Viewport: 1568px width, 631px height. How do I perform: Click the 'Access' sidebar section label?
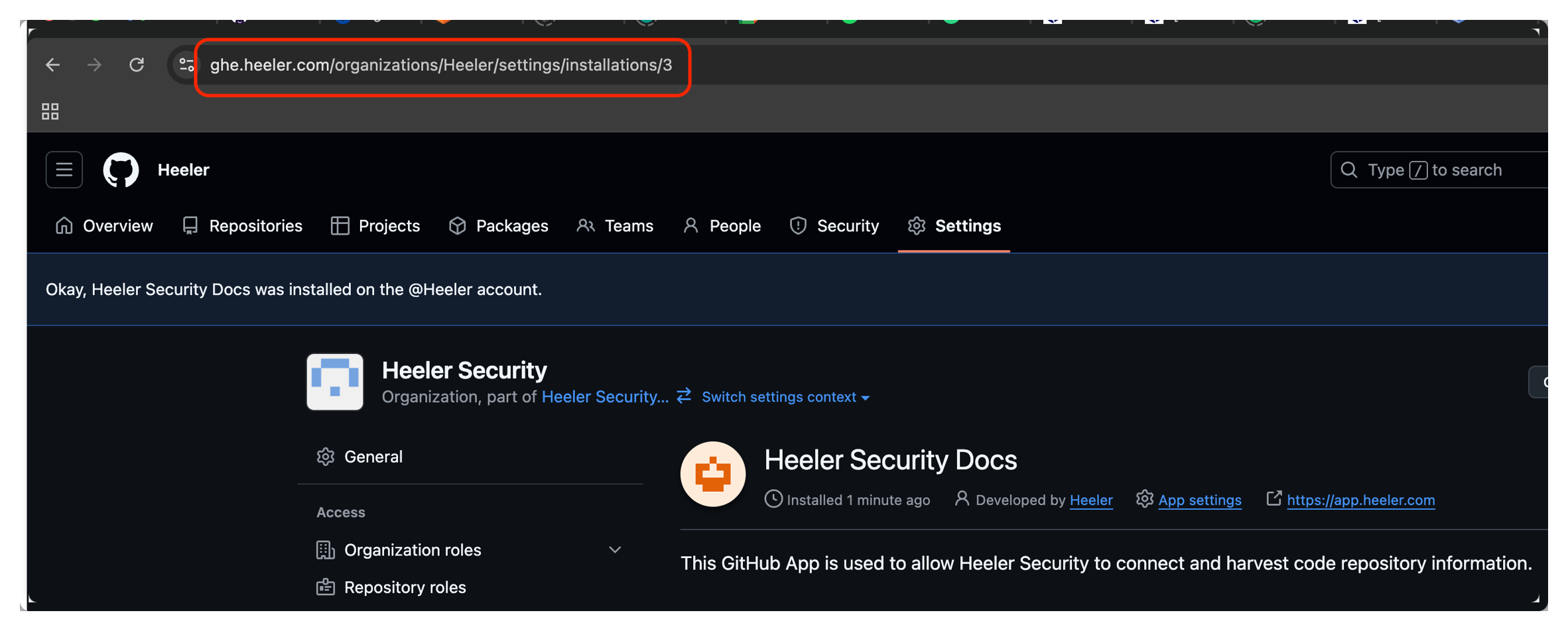tap(341, 512)
